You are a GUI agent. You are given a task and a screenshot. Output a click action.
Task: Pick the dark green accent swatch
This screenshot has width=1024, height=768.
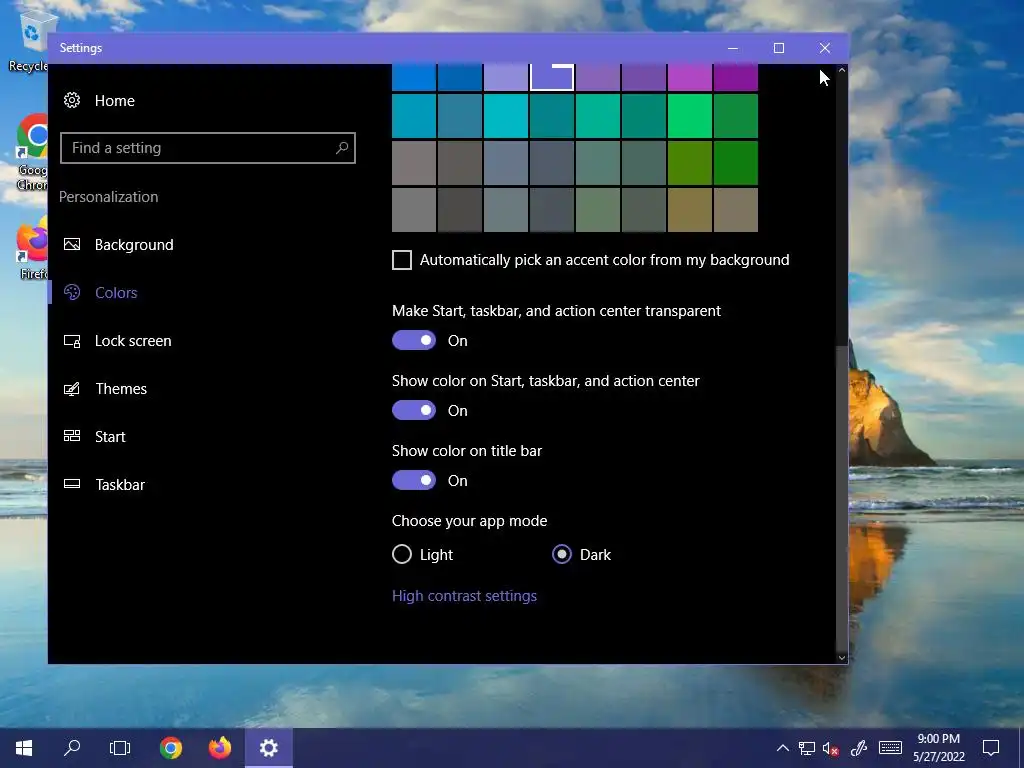point(736,163)
